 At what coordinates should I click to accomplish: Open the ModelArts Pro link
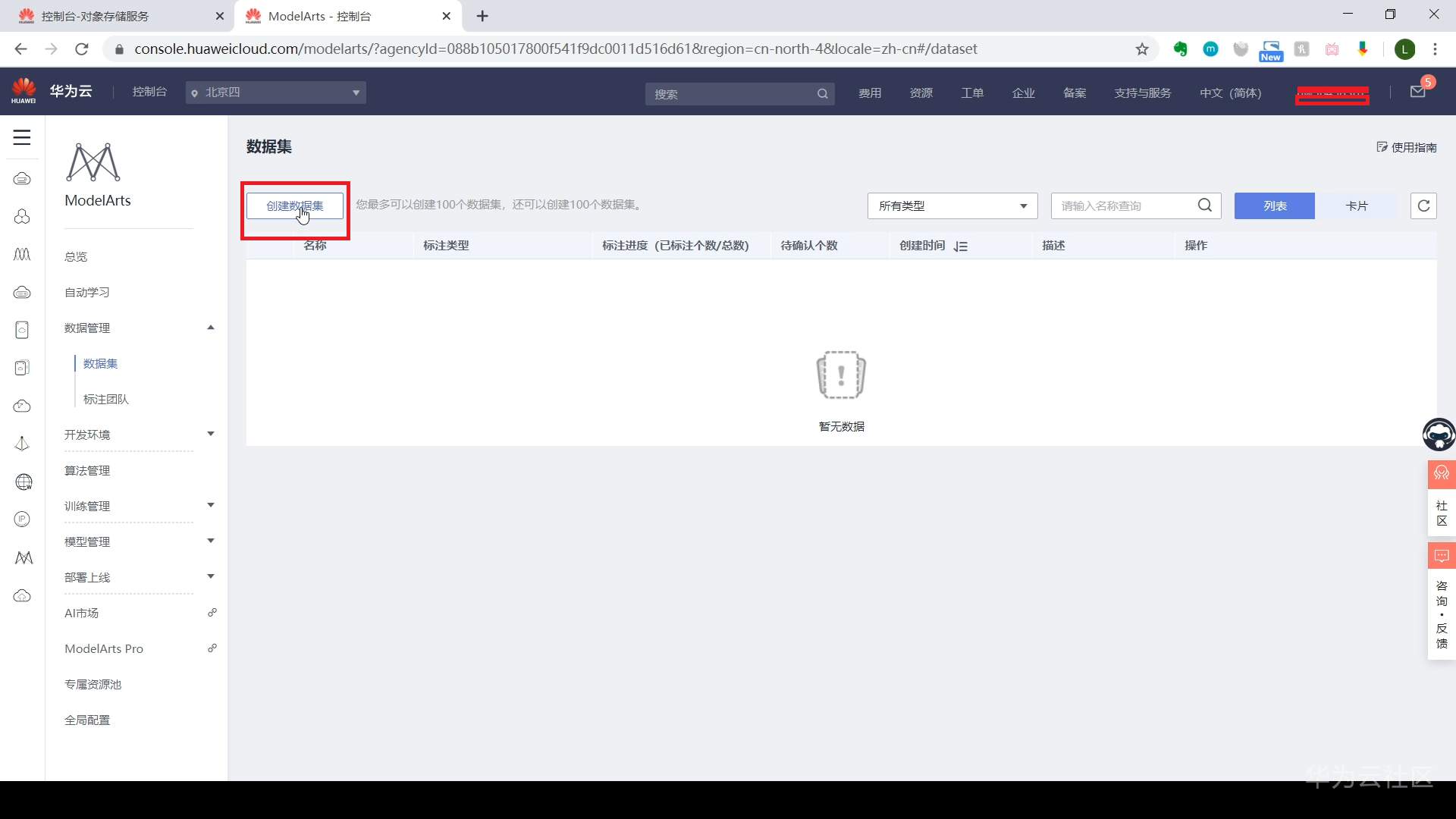(104, 648)
